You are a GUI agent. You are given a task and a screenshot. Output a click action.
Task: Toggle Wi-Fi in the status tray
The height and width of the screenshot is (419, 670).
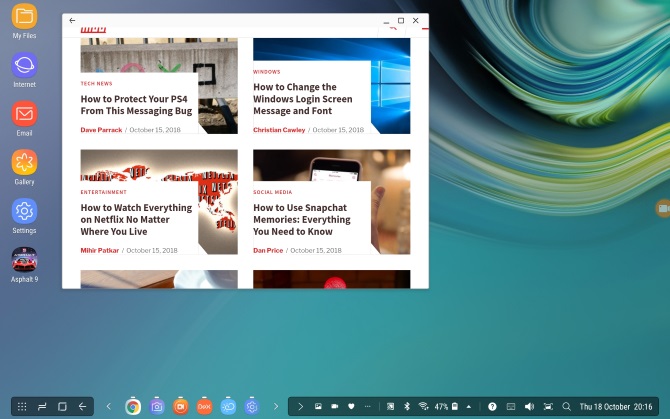[x=423, y=406]
